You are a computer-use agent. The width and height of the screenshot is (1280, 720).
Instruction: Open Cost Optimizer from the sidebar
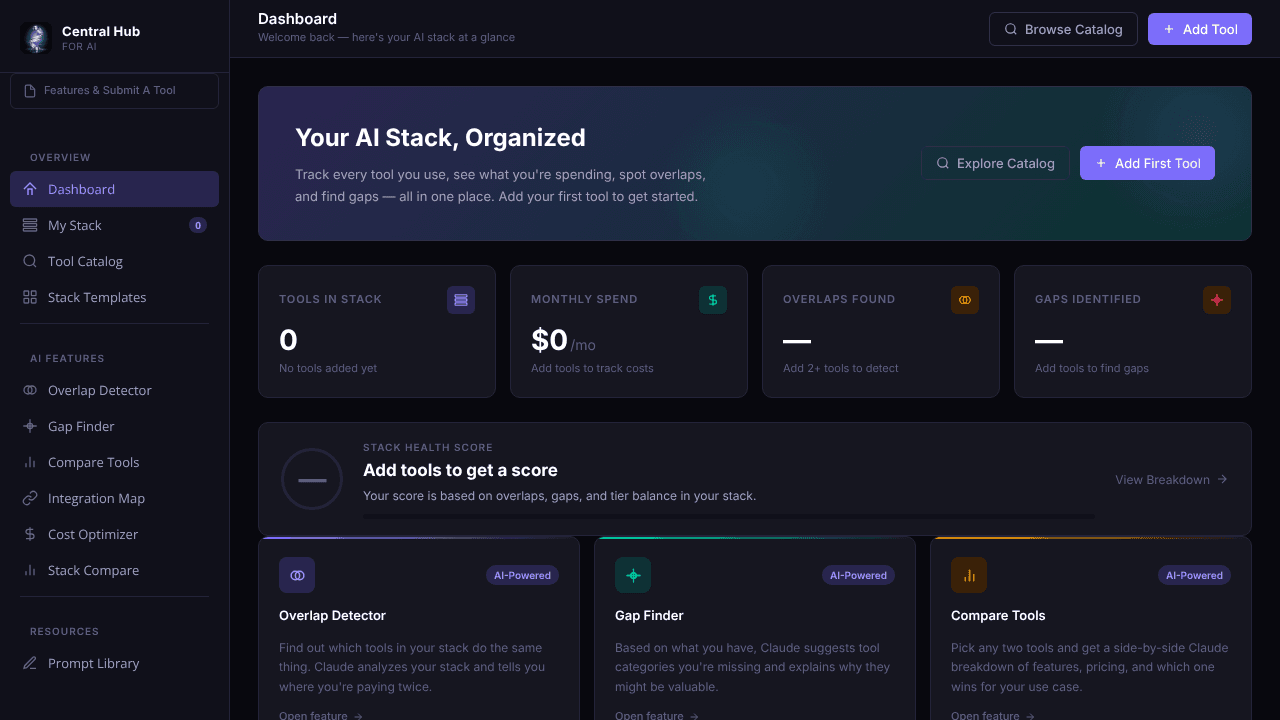114,534
